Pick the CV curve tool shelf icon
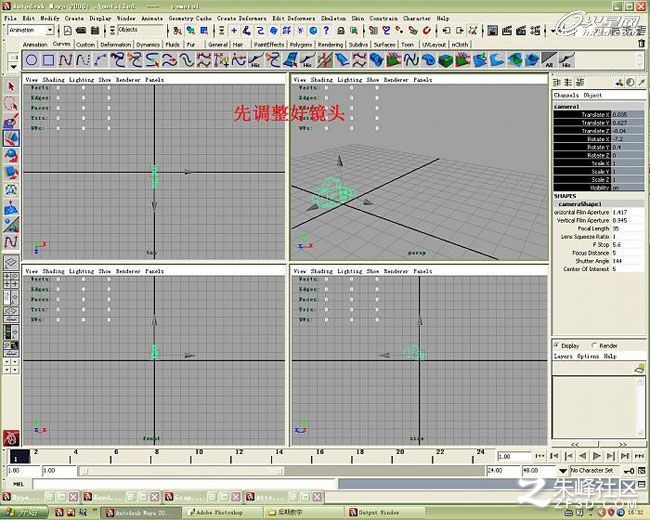The height and width of the screenshot is (520, 650). 65,61
